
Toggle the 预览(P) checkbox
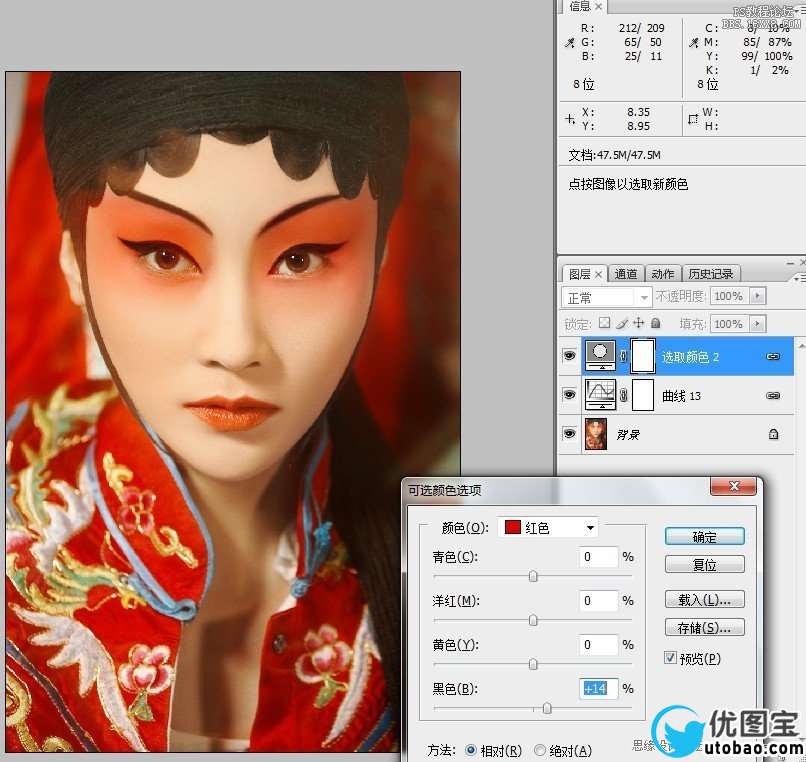tap(670, 658)
